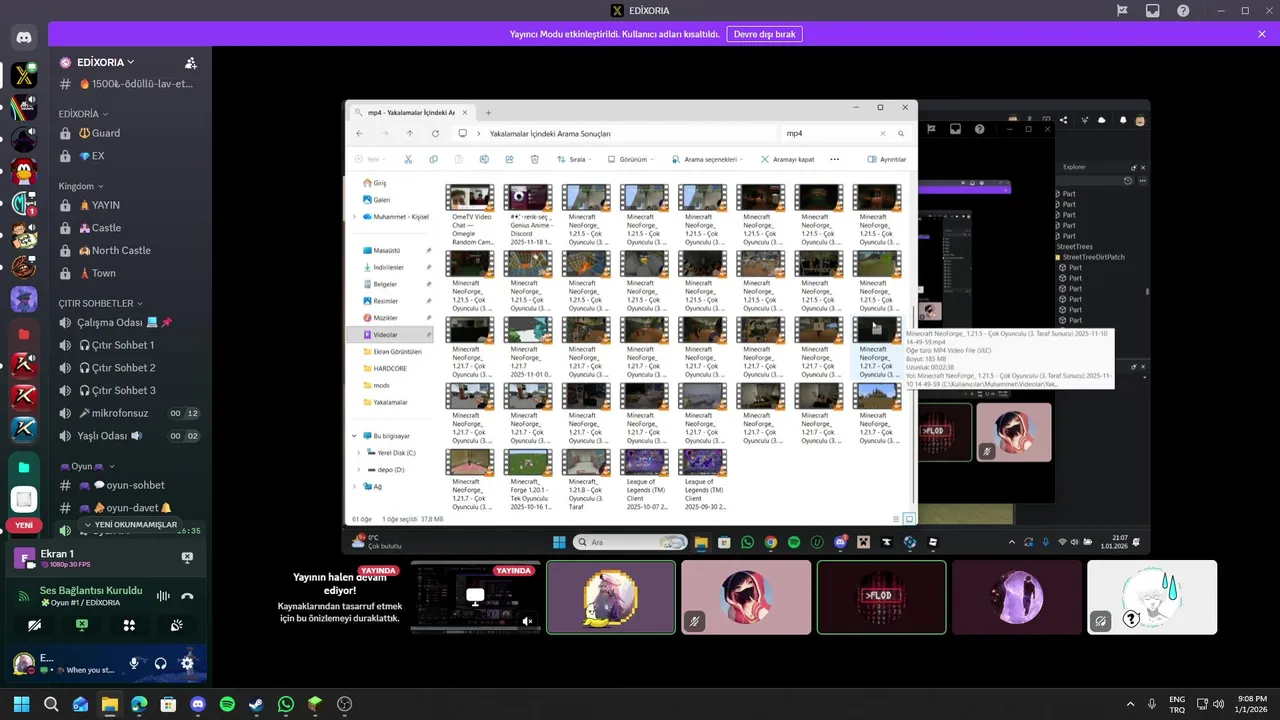Open the soundboard icon
The image size is (1280, 720).
pos(177,625)
